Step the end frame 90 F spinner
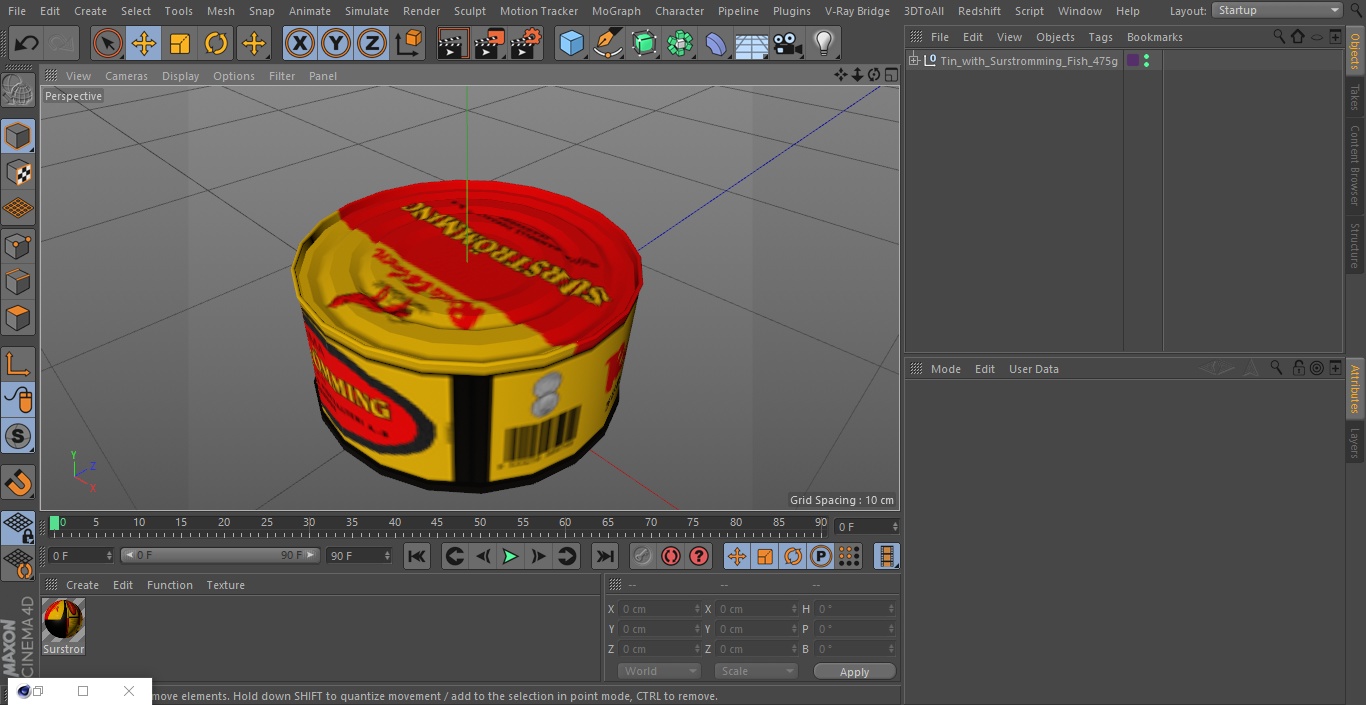 coord(386,555)
